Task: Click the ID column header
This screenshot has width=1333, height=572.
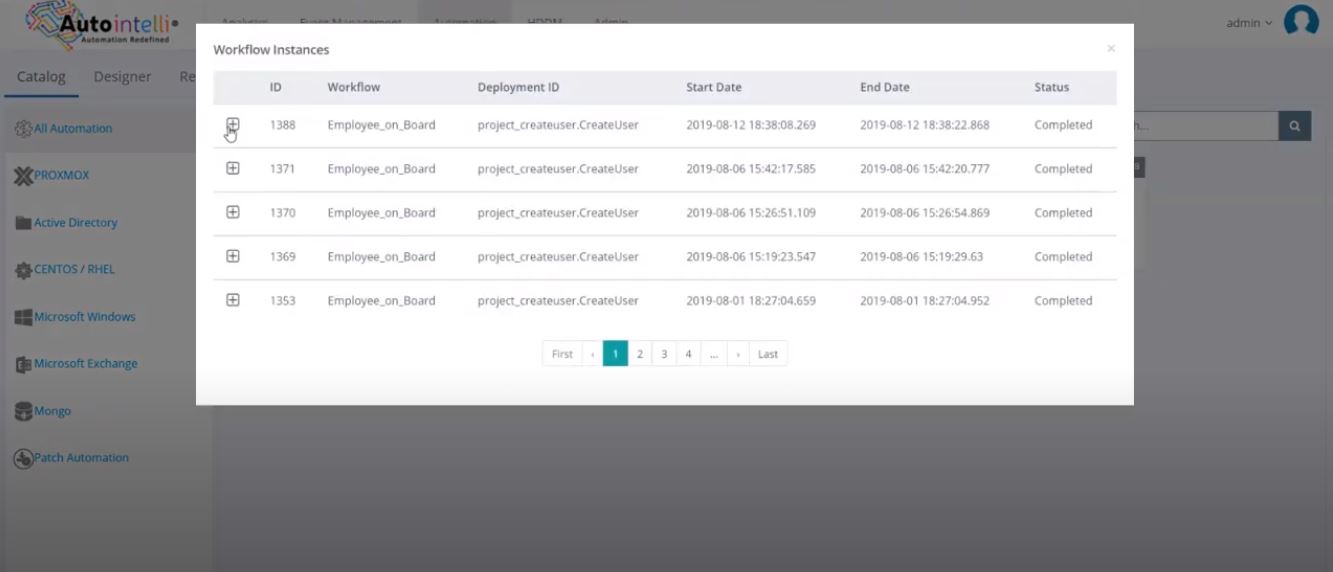Action: 275,87
